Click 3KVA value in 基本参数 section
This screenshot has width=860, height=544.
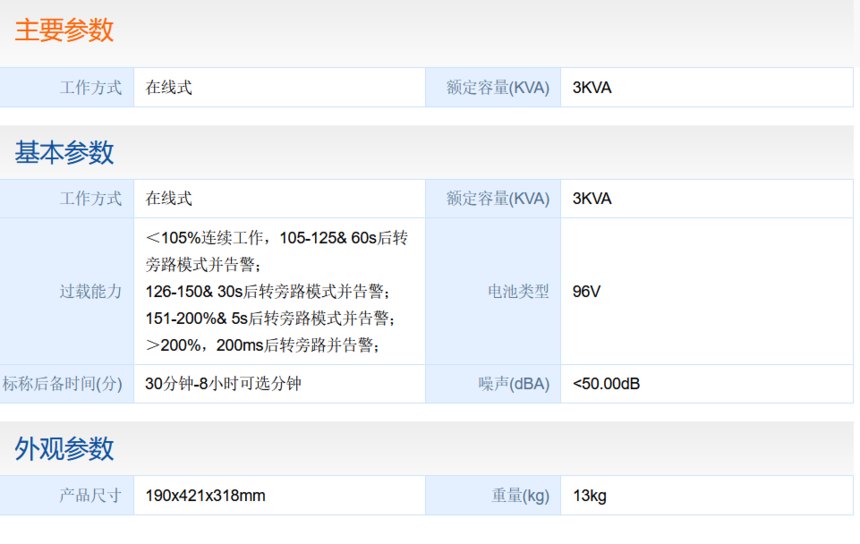click(592, 198)
